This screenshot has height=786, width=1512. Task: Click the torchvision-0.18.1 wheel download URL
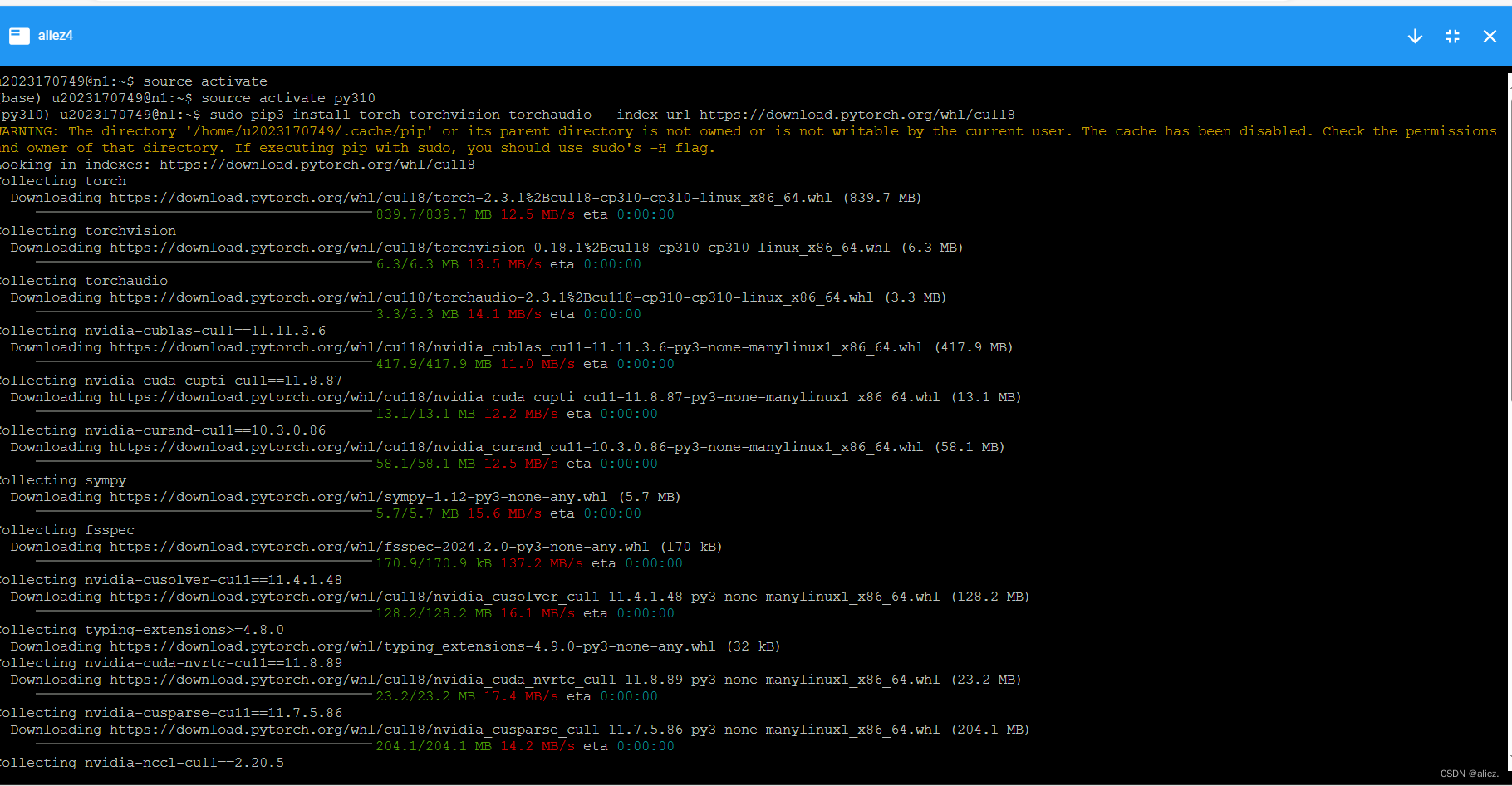(x=499, y=248)
